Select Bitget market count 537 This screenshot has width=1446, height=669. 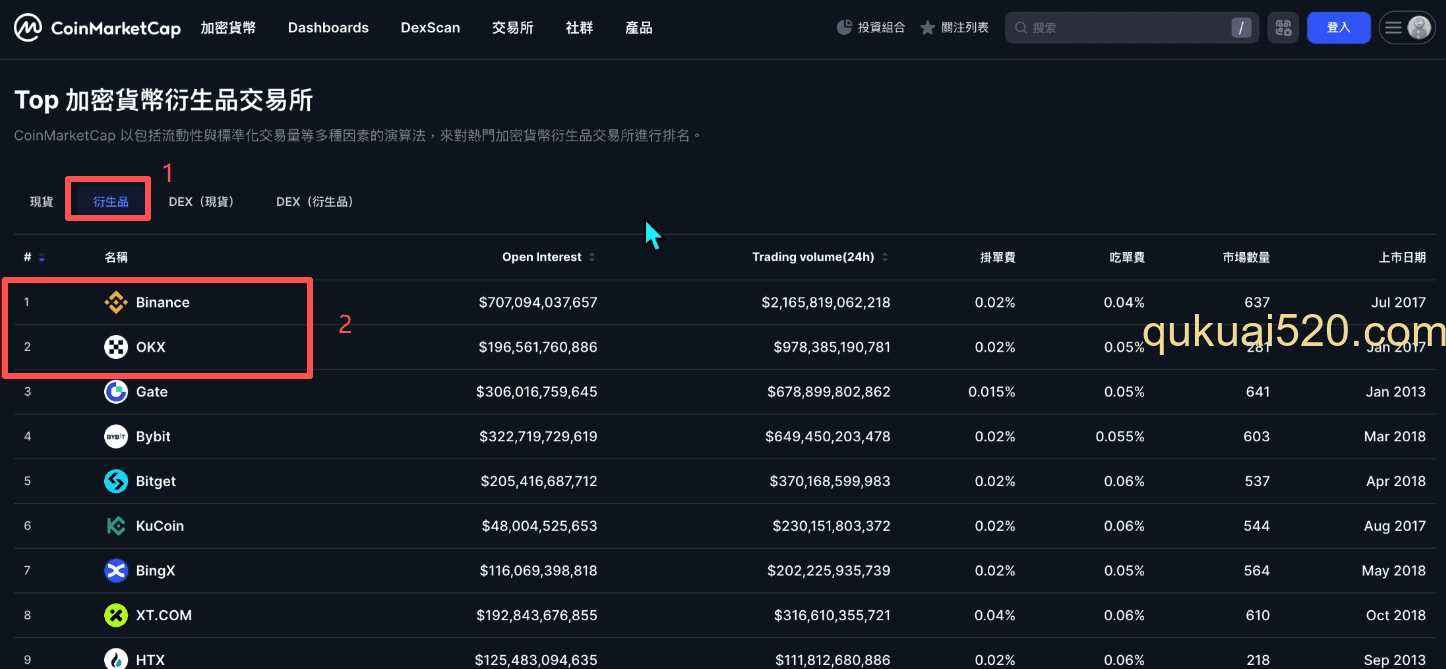point(1258,481)
